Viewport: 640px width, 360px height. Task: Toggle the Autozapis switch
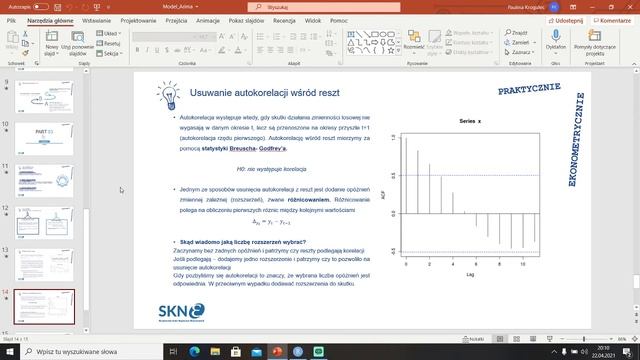point(40,7)
